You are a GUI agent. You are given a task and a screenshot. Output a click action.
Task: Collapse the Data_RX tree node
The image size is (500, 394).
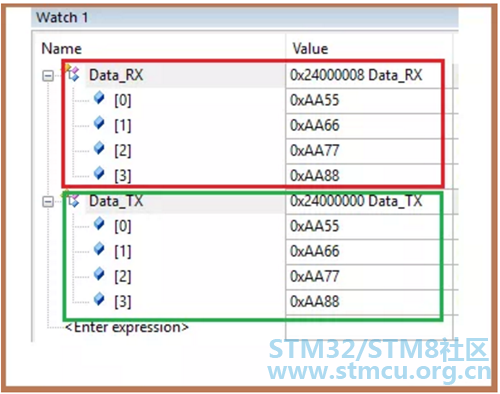pos(48,76)
